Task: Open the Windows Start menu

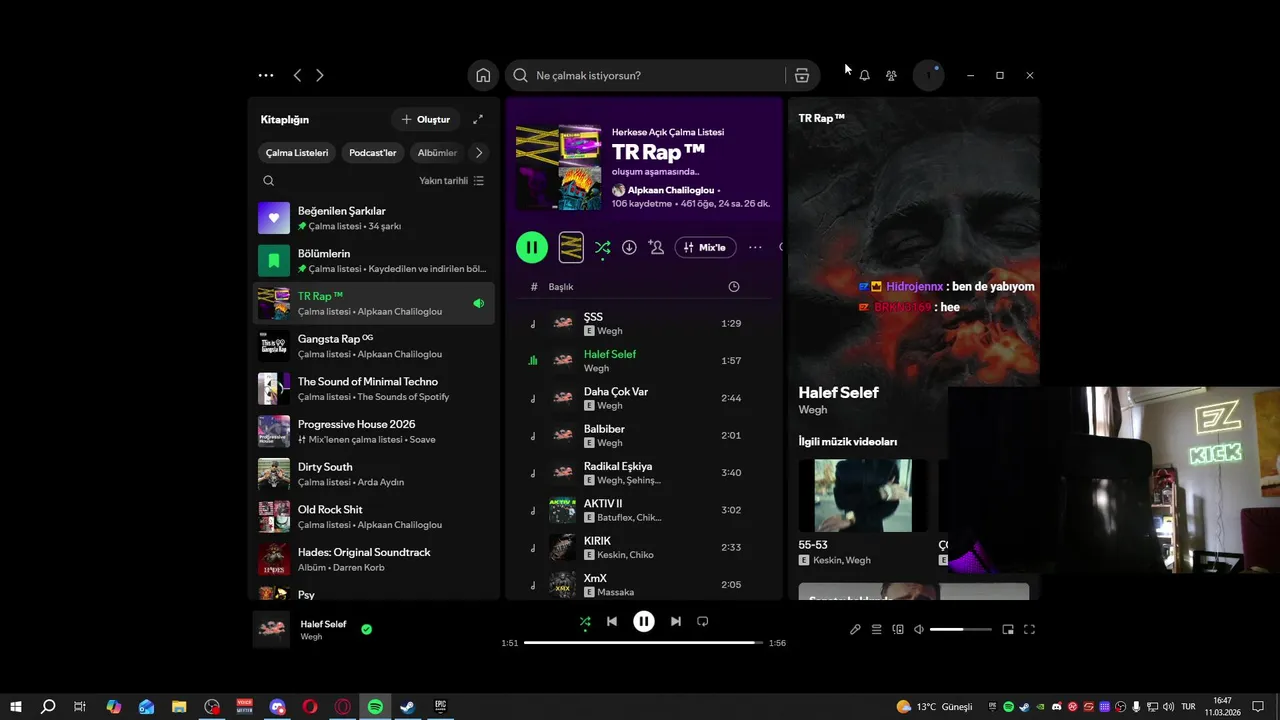Action: [16, 707]
